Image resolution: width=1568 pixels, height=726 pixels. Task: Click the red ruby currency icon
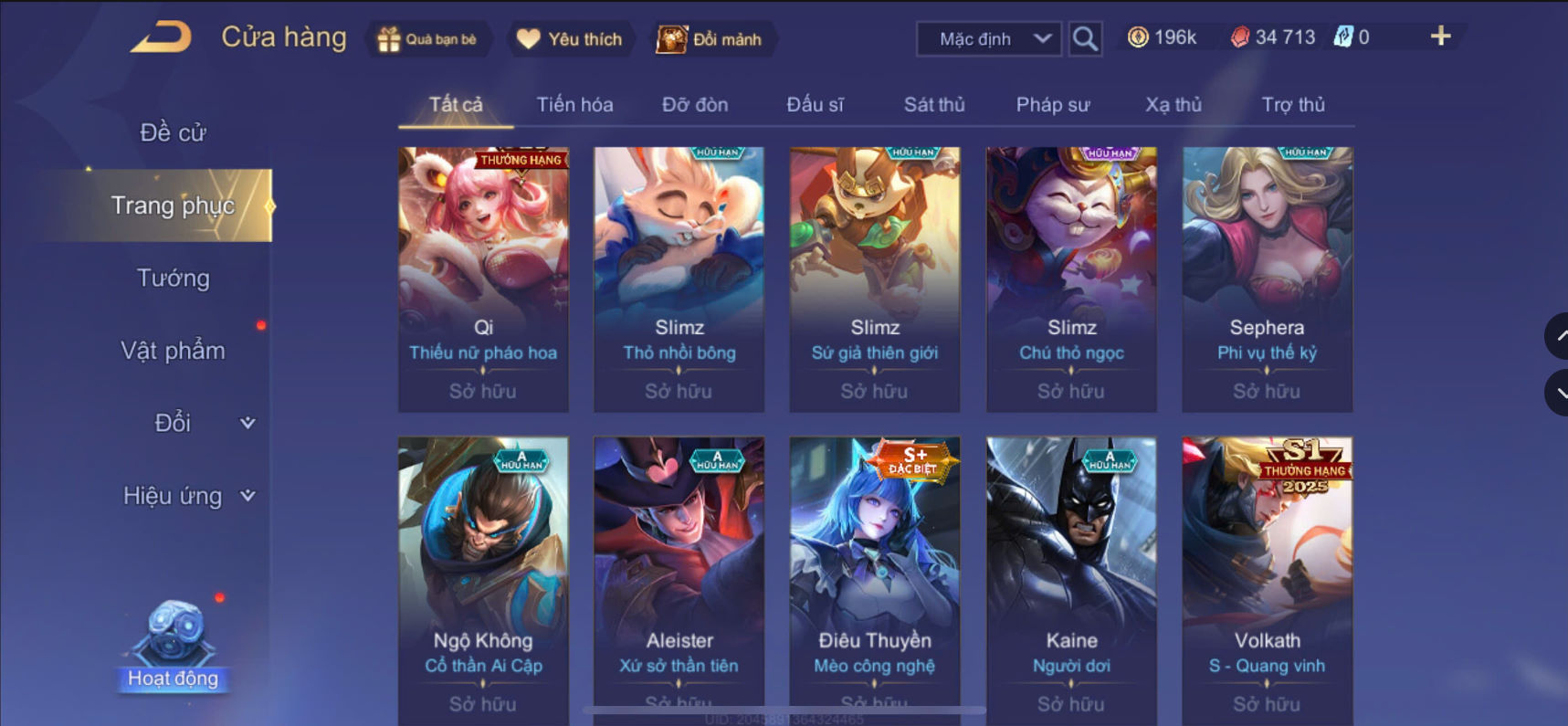[1239, 37]
